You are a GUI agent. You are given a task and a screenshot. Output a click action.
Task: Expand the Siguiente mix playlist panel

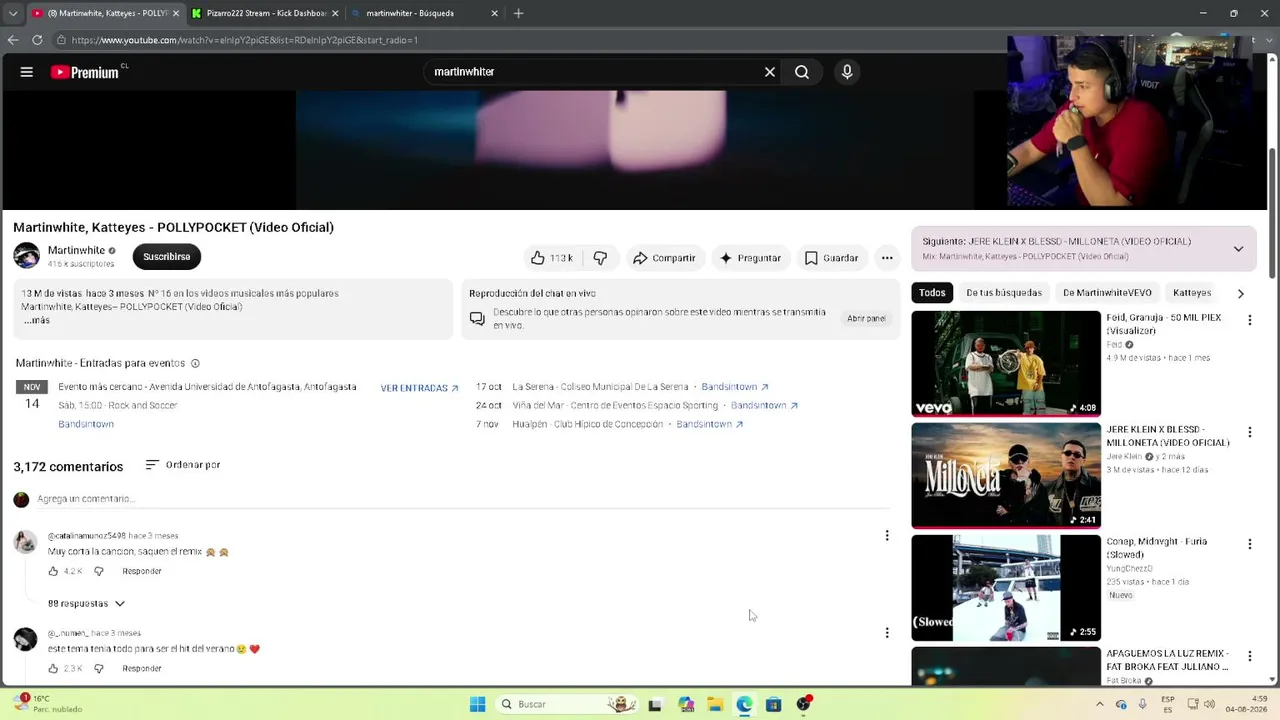pyautogui.click(x=1238, y=249)
